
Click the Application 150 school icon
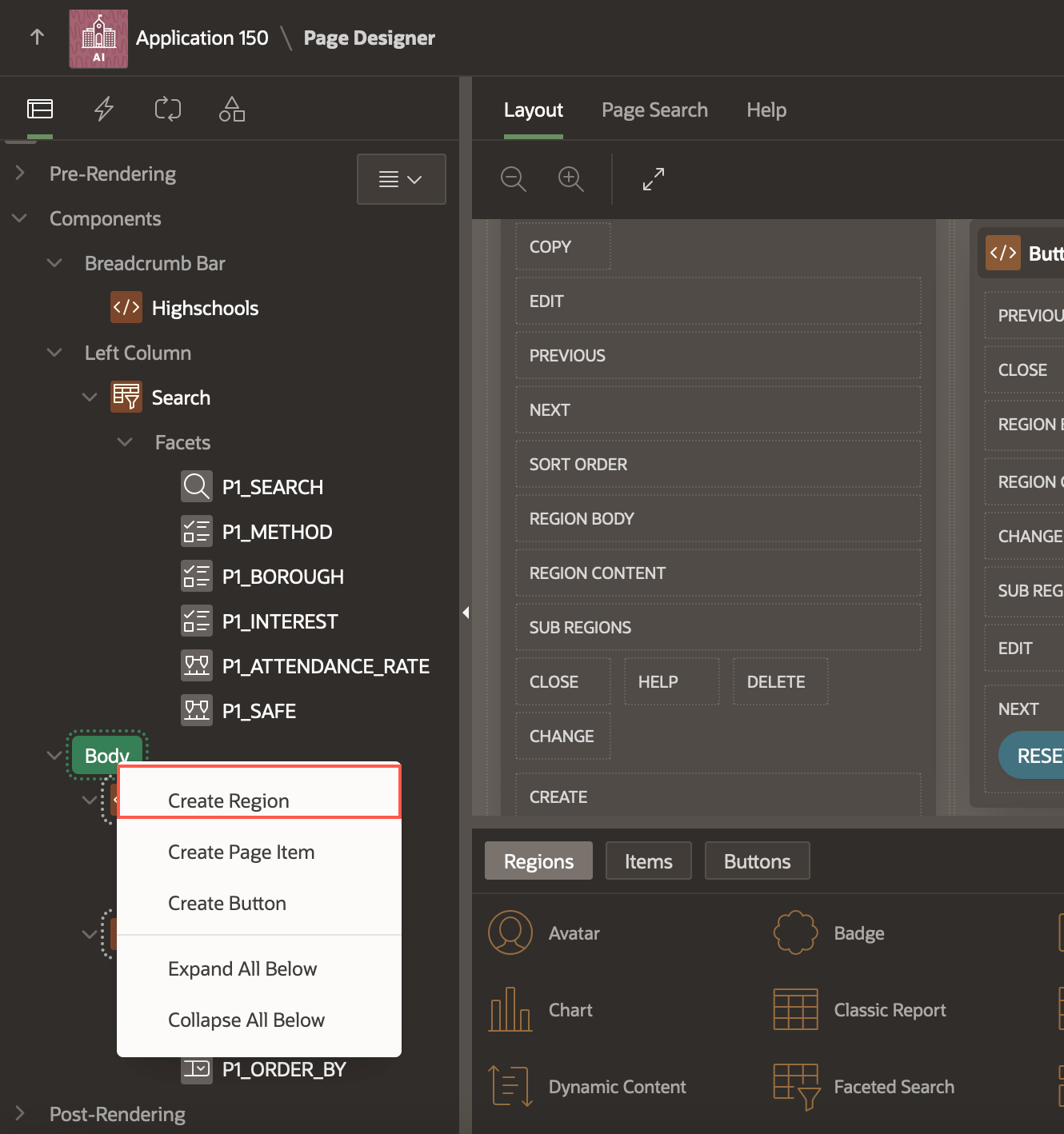click(x=98, y=38)
